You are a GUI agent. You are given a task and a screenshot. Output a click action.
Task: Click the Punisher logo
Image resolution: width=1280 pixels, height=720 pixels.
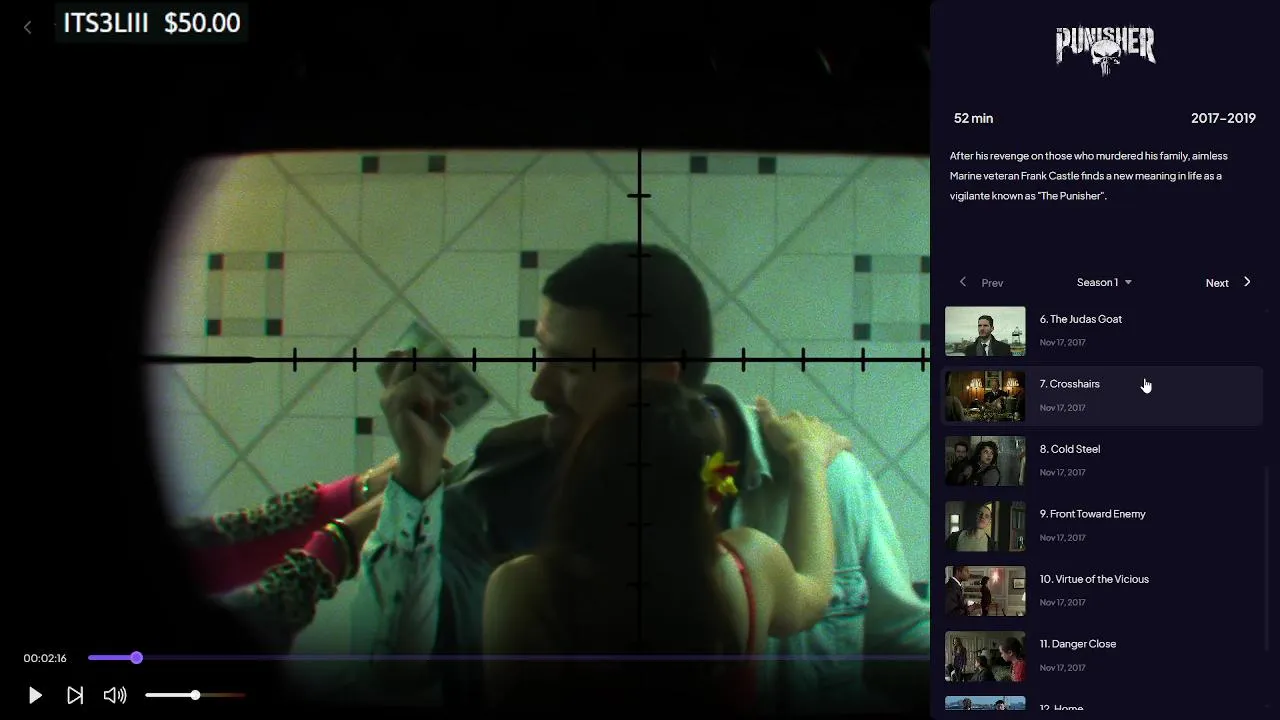pyautogui.click(x=1106, y=50)
